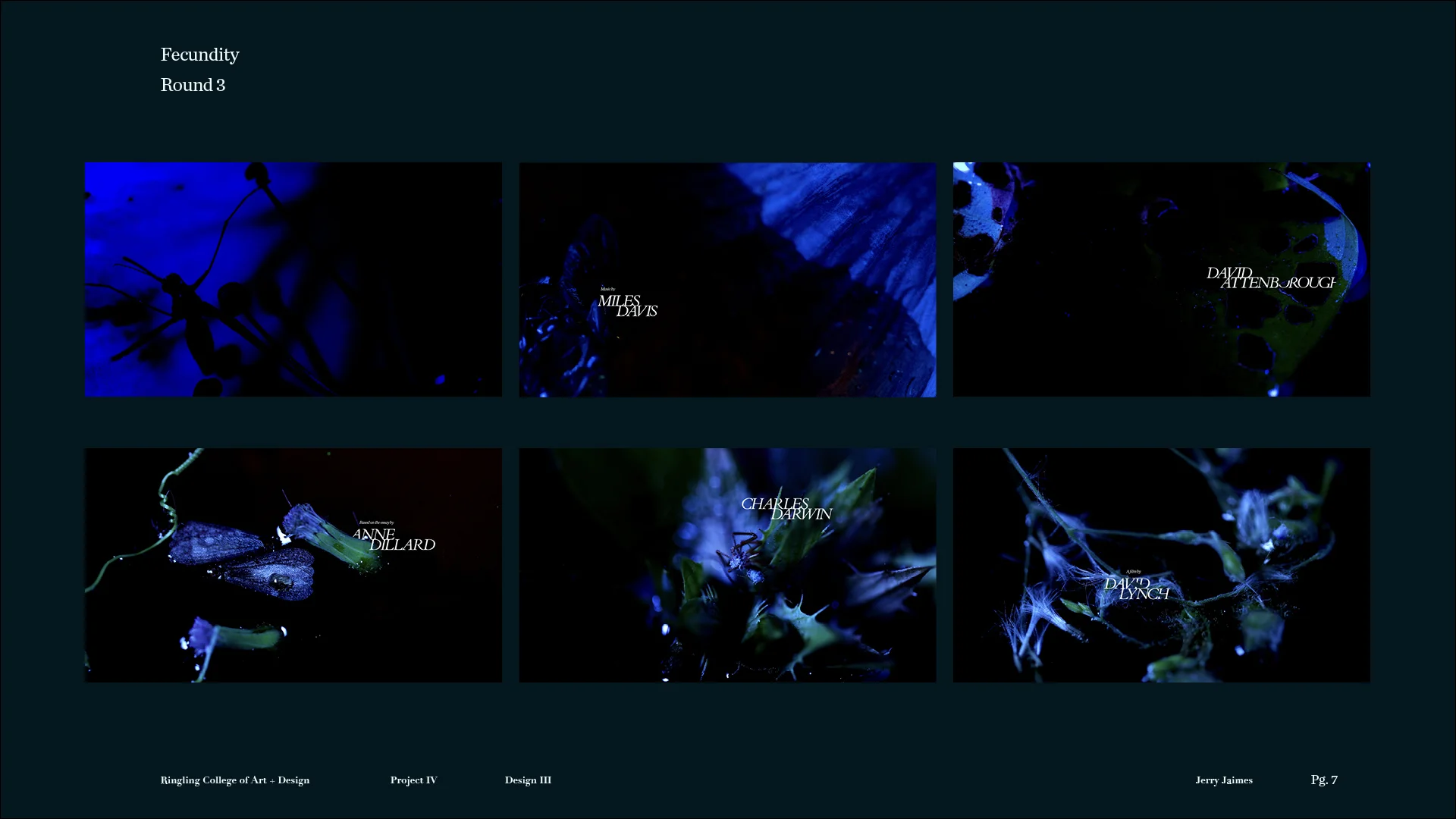
Task: Click the Design III footer label
Action: 528,780
